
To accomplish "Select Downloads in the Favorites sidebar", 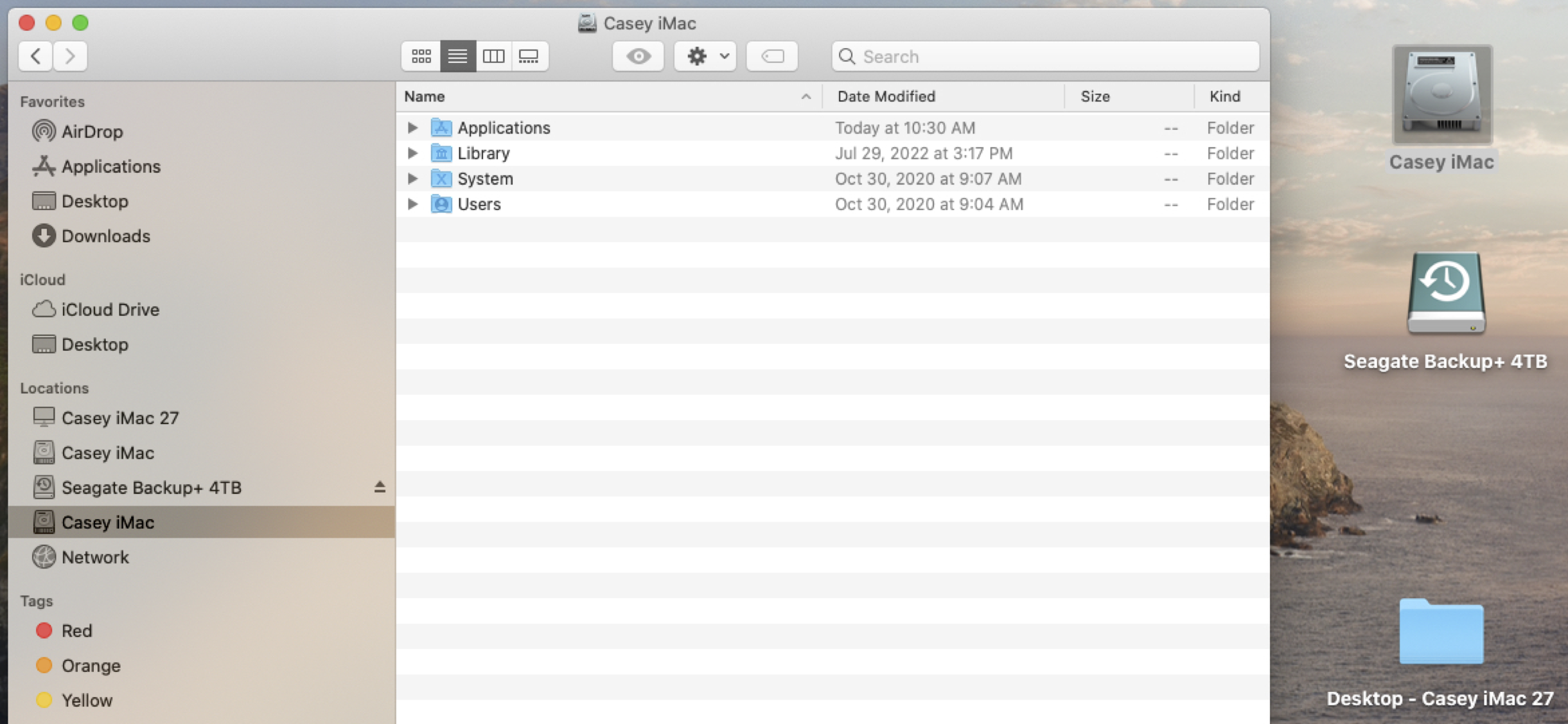I will pos(105,236).
